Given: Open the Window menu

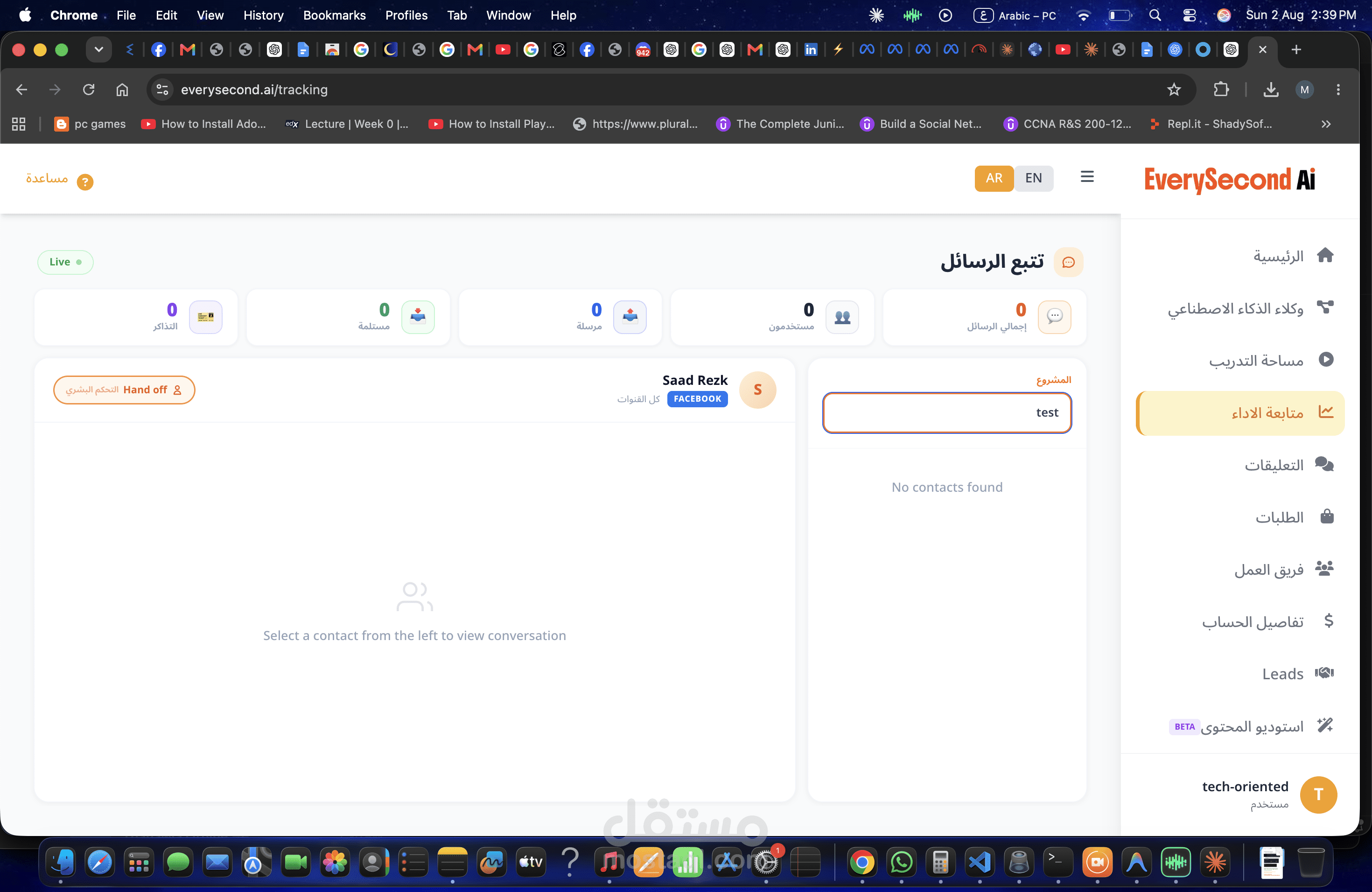Looking at the screenshot, I should click(x=509, y=15).
